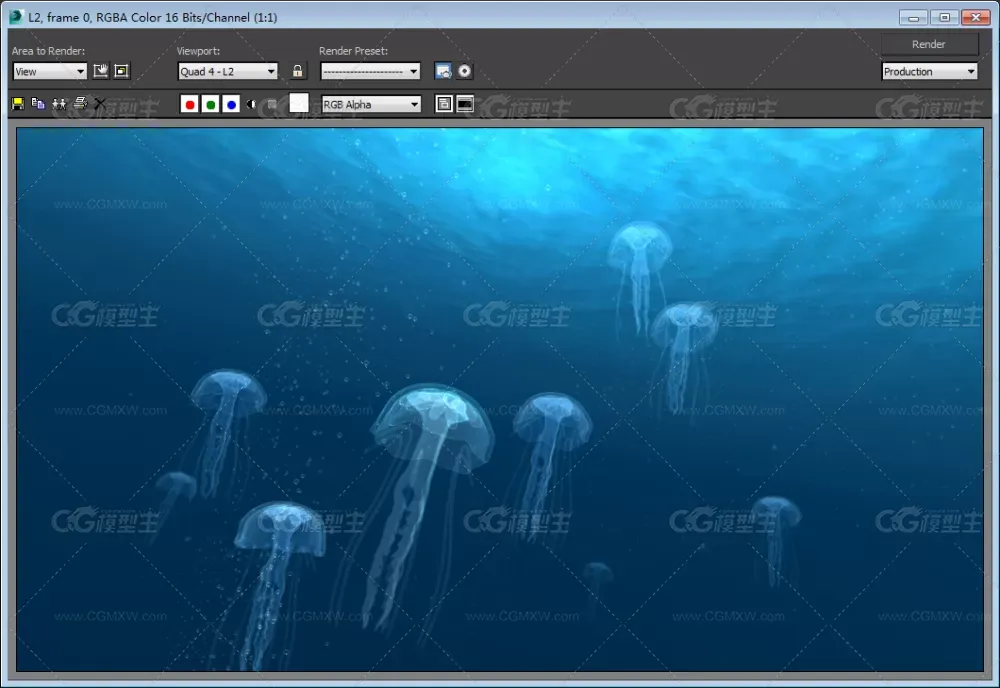Open the Viewport Quad 4 - L2 dropdown
The height and width of the screenshot is (688, 1000).
click(228, 71)
